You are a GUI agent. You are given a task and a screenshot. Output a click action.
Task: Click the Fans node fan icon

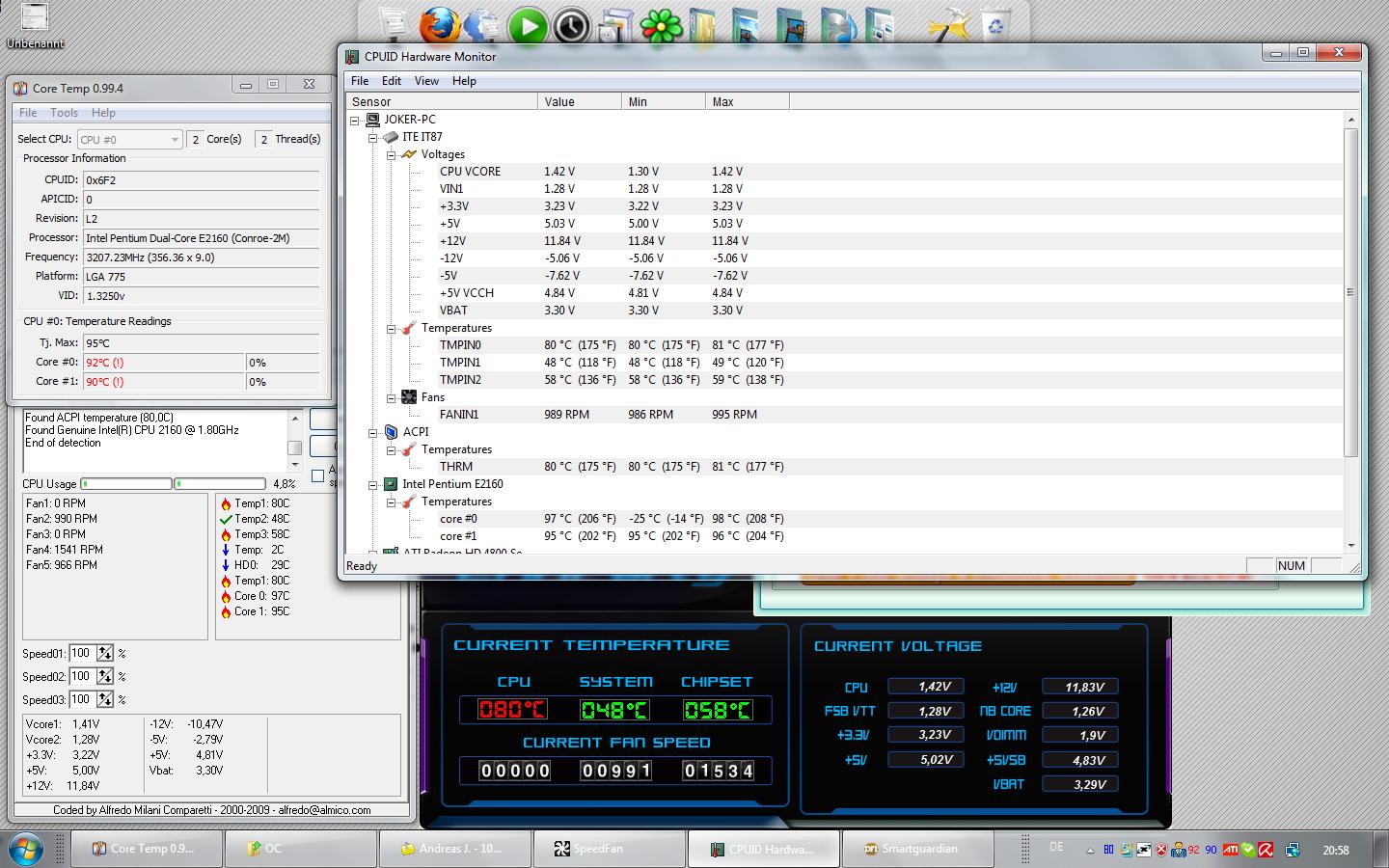[409, 397]
